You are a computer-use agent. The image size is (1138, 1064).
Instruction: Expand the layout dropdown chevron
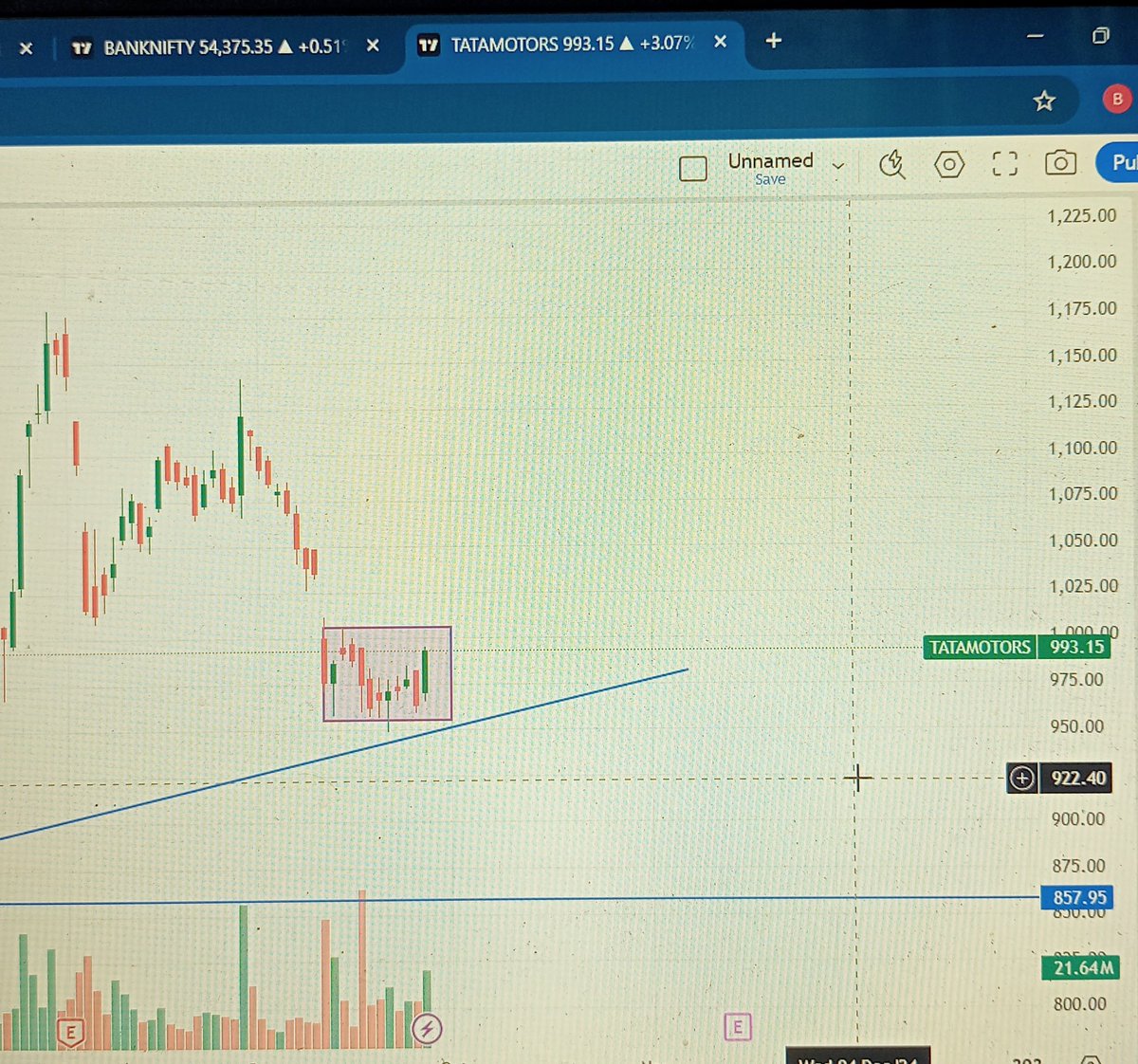tap(838, 166)
